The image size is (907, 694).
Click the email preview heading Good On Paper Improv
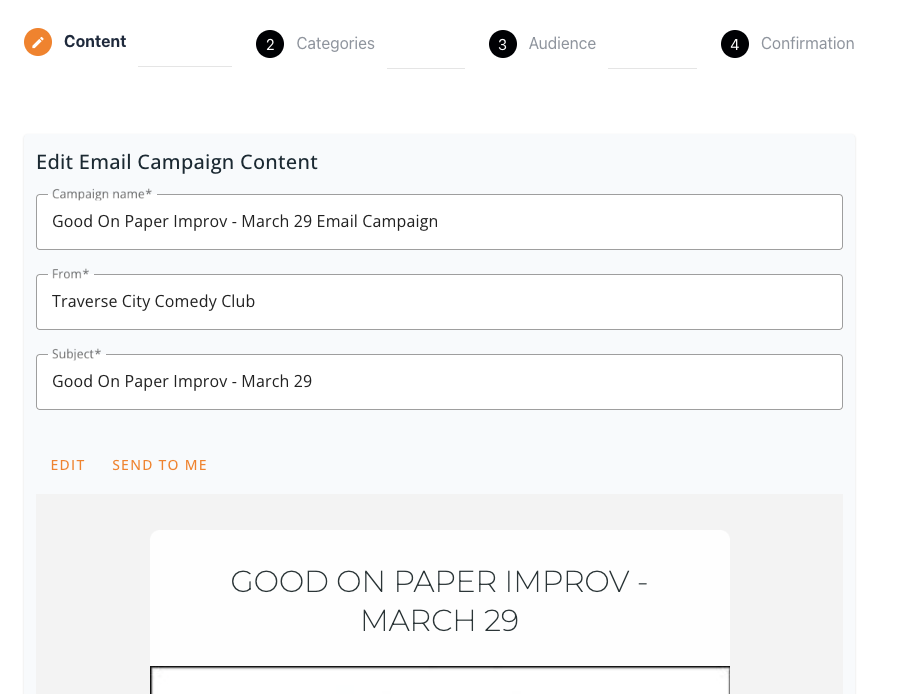[x=439, y=601]
